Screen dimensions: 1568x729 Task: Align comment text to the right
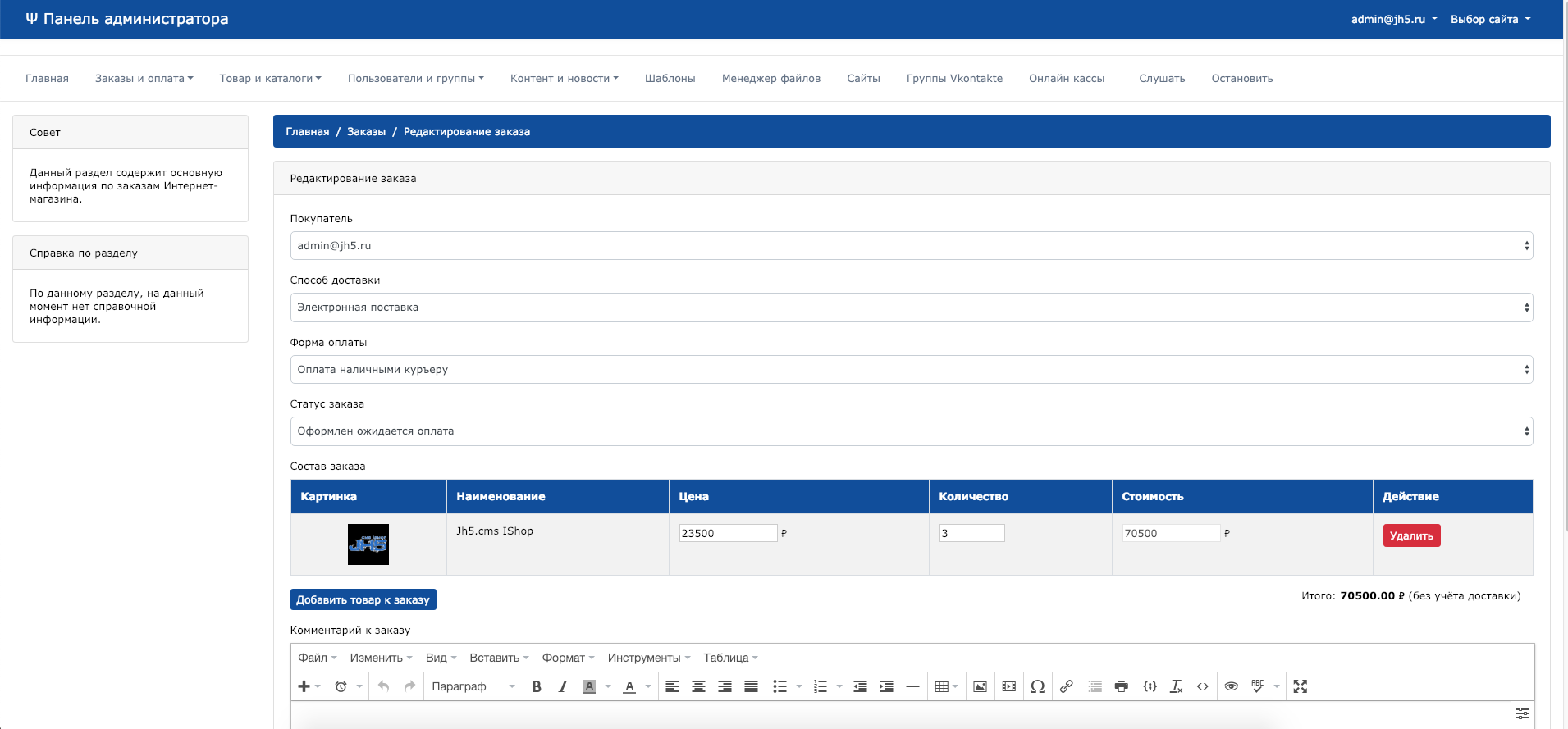coord(725,686)
